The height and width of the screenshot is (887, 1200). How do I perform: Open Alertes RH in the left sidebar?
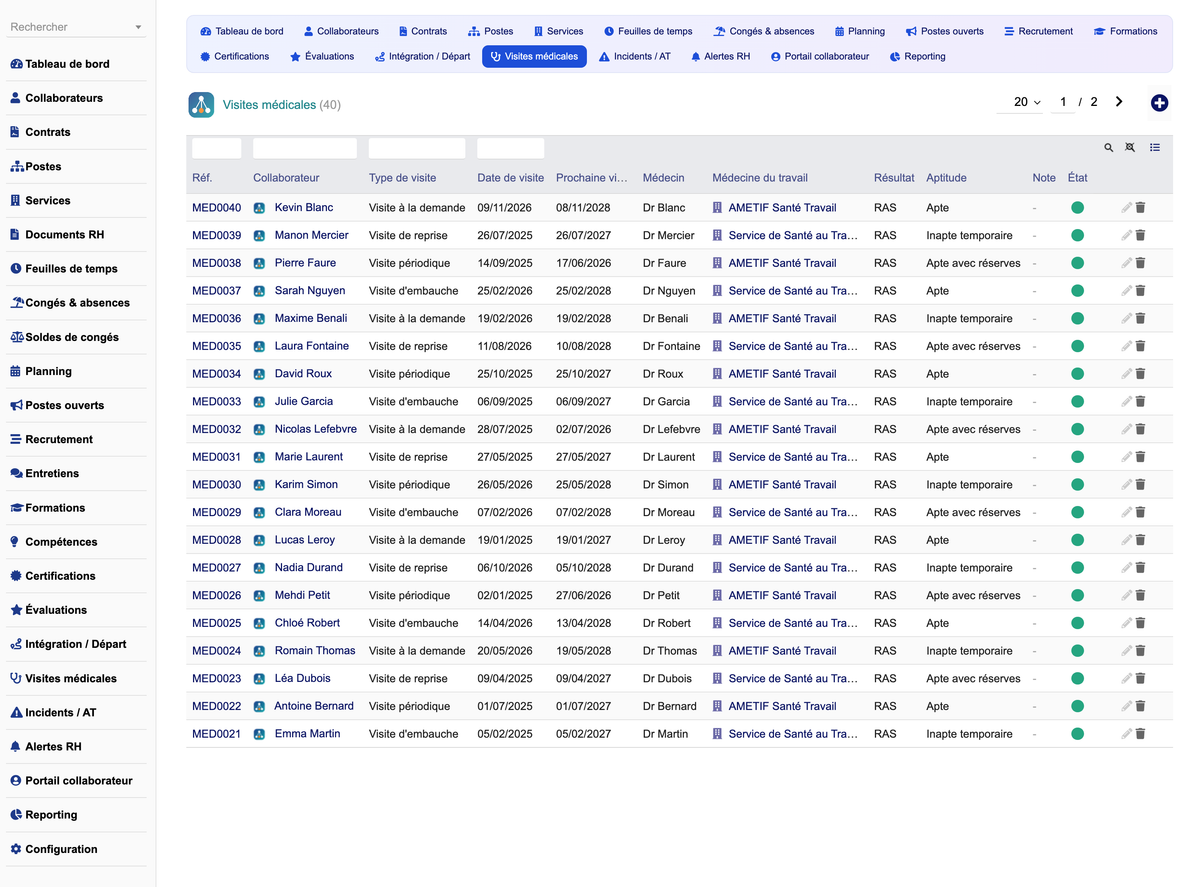pyautogui.click(x=46, y=747)
